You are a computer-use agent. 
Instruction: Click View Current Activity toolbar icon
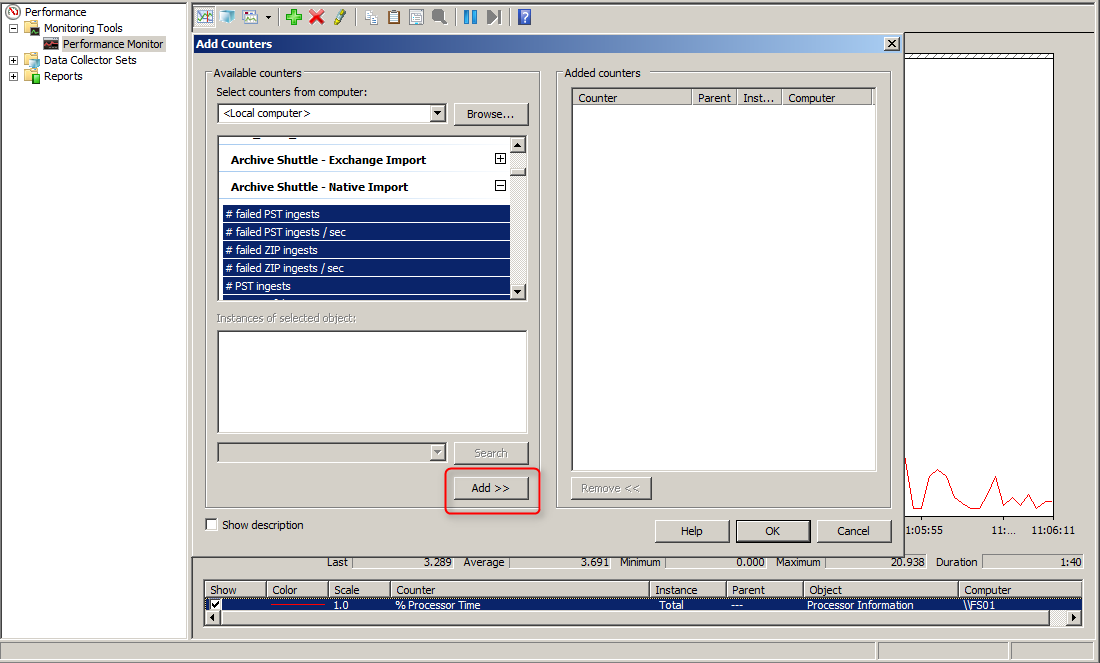pos(205,17)
